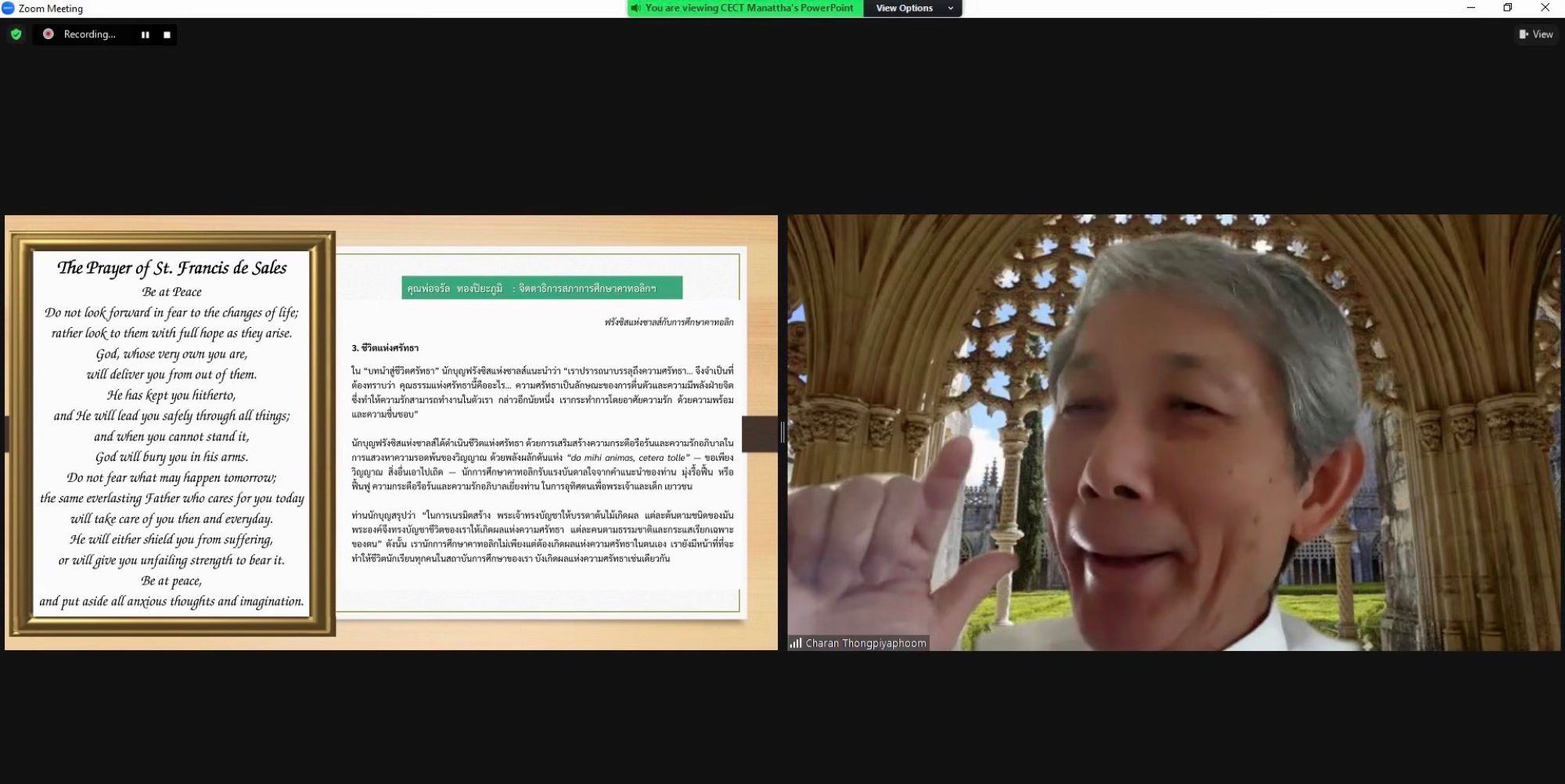Click the divider handle between slide and video
1565x784 pixels.
coord(782,432)
